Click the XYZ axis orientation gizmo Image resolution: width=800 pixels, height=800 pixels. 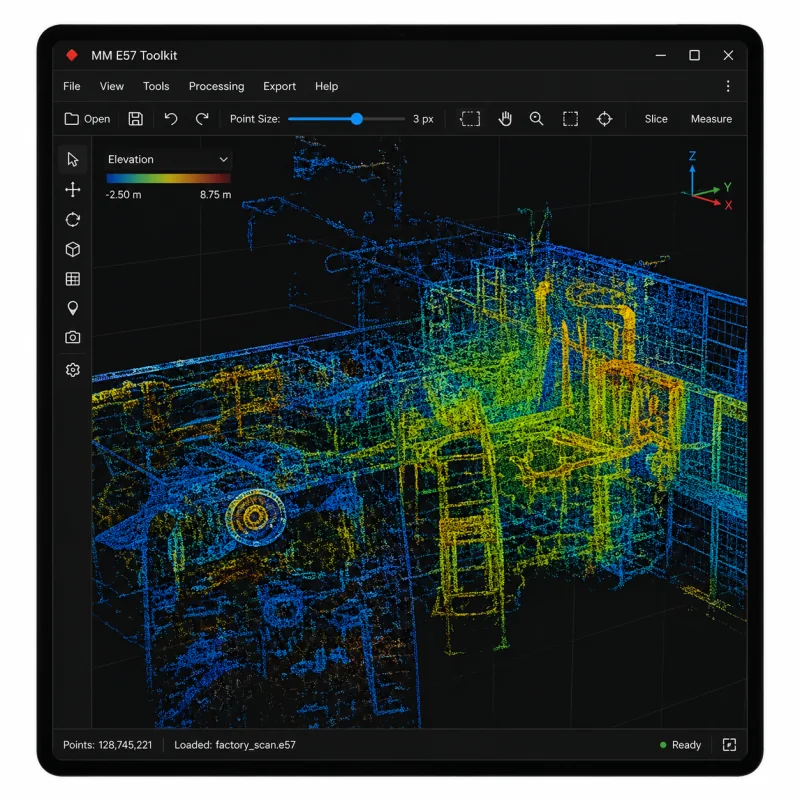pyautogui.click(x=707, y=181)
